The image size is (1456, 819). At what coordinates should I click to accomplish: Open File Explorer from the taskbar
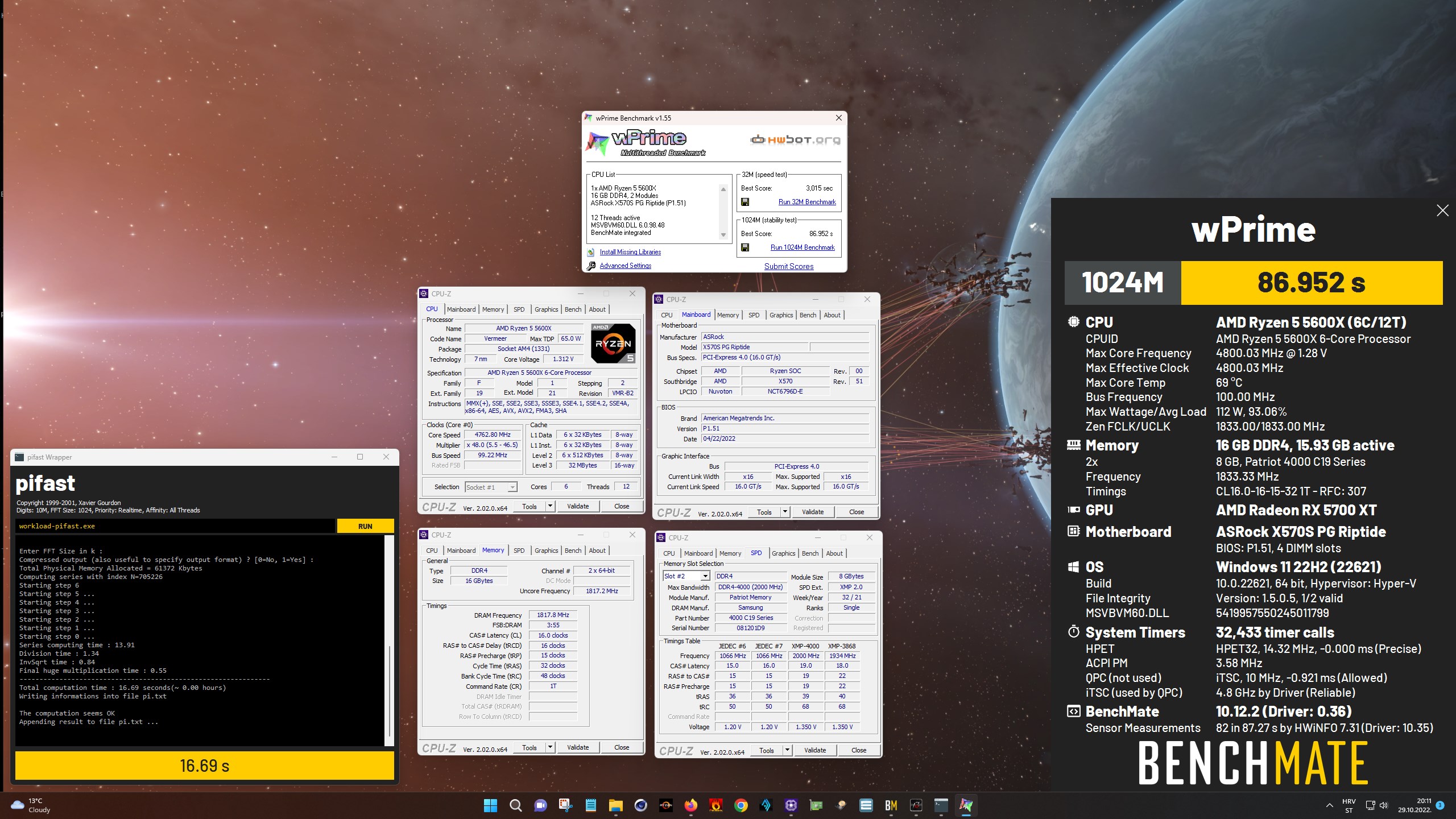(615, 805)
